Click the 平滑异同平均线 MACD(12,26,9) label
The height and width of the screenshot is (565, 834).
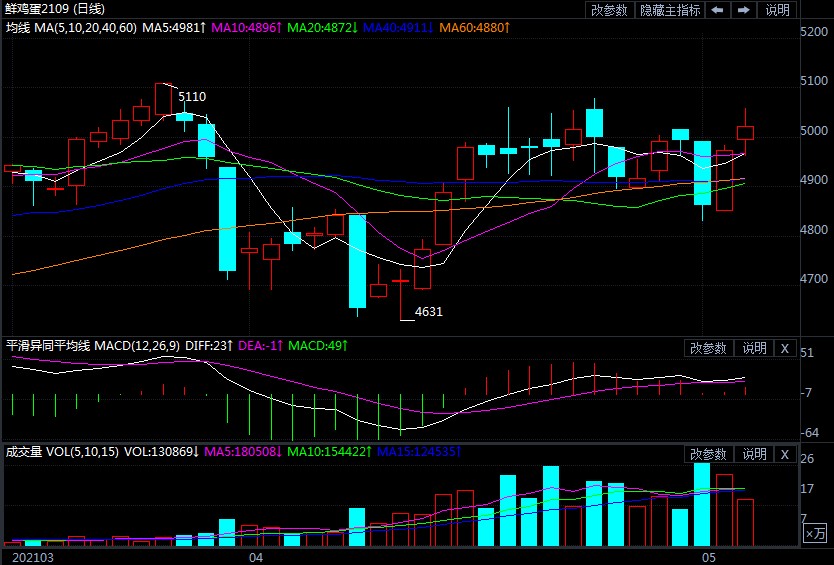tap(93, 346)
